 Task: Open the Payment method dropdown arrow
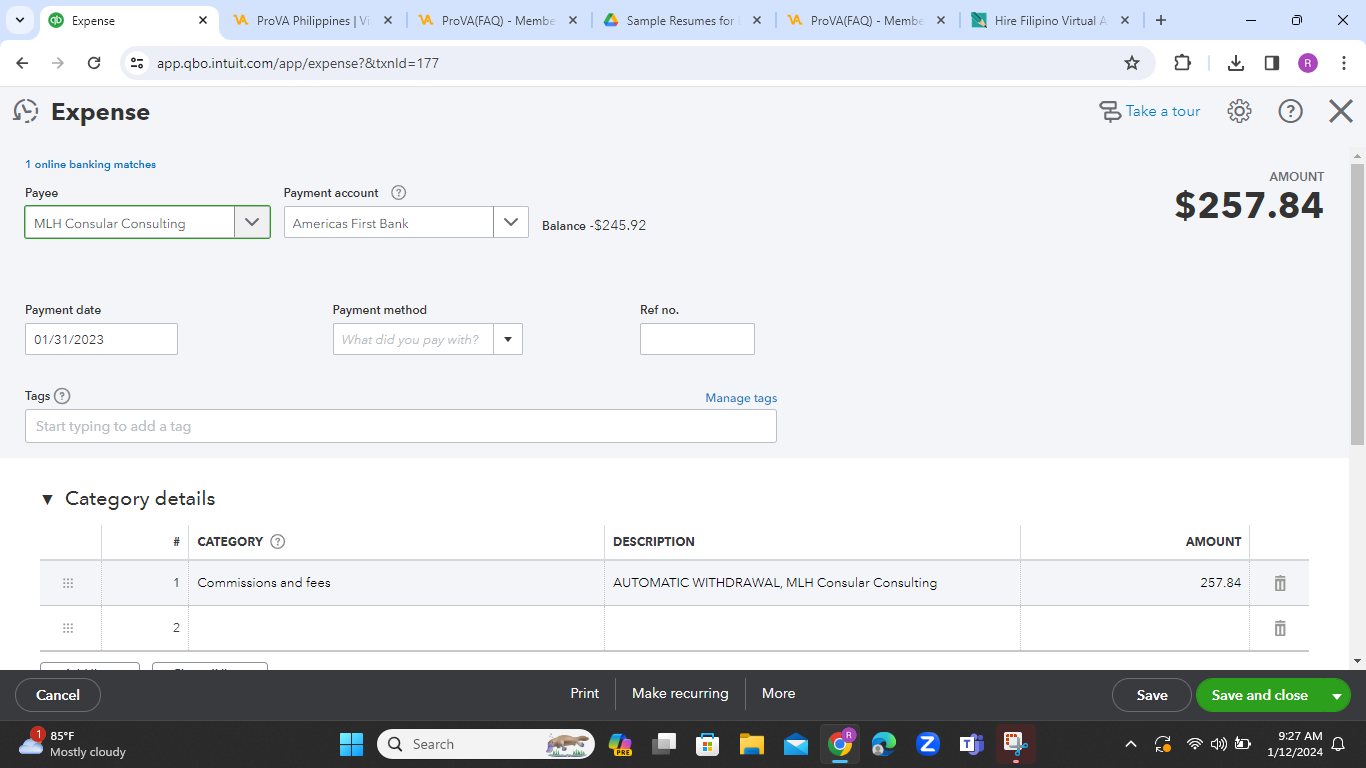(x=508, y=339)
